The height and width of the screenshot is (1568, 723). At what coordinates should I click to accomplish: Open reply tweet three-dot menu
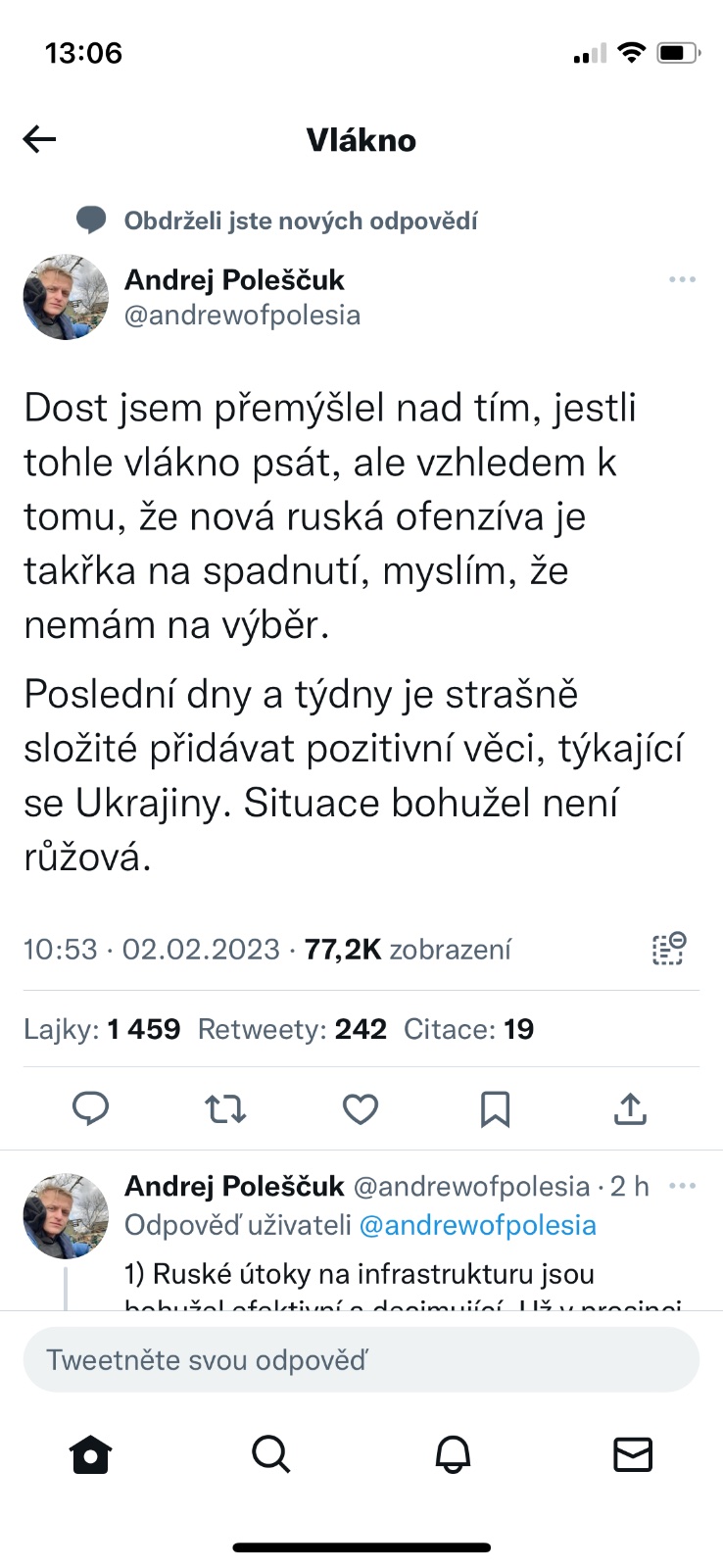point(682,1186)
